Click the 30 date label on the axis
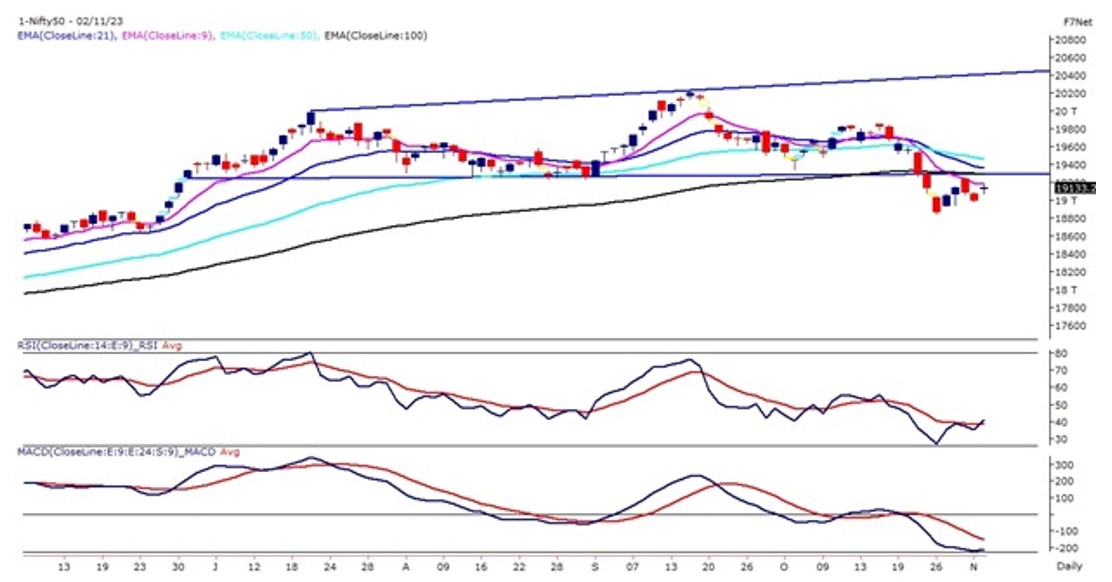The image size is (1112, 582). click(178, 566)
